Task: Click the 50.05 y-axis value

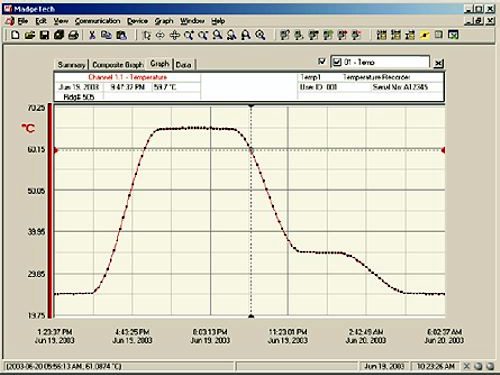Action: [36, 191]
